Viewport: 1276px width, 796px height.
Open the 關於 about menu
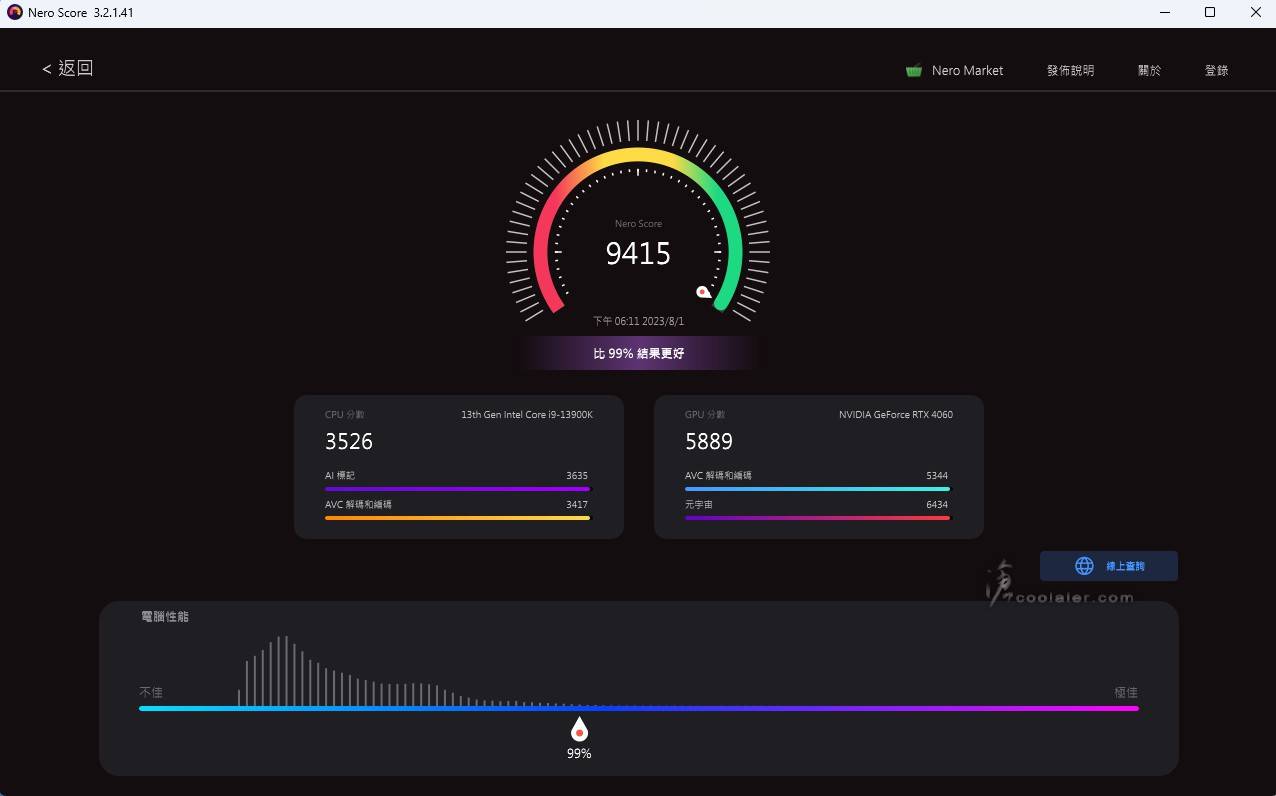(1149, 71)
